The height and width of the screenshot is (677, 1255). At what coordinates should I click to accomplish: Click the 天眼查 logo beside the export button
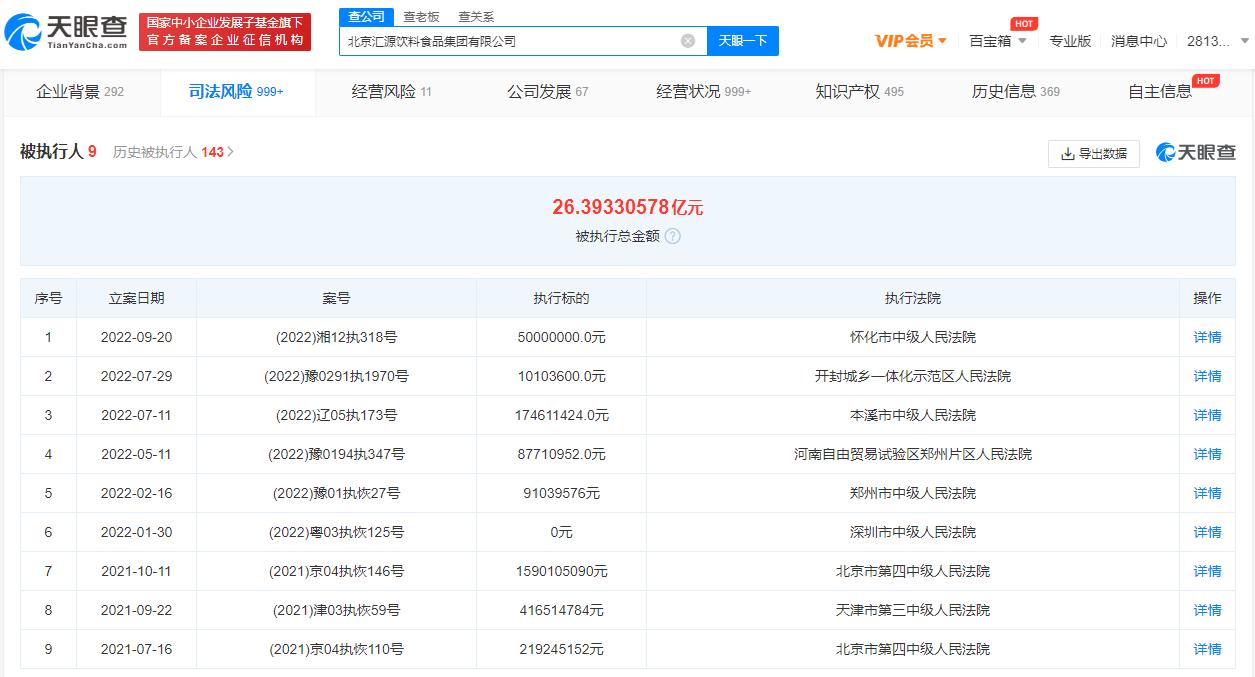point(1196,152)
